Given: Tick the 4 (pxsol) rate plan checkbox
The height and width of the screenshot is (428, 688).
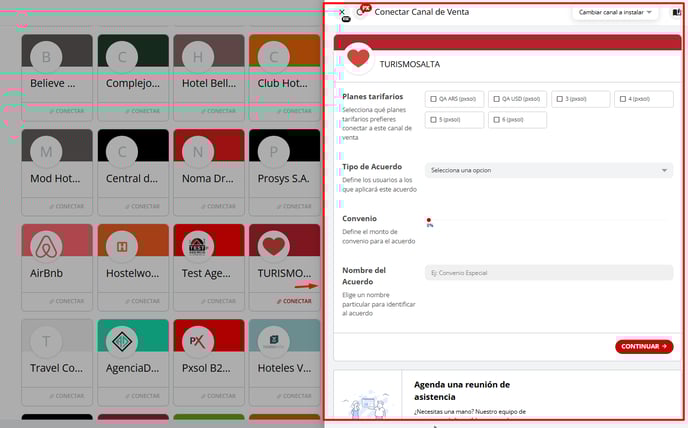Looking at the screenshot, I should click(x=623, y=99).
